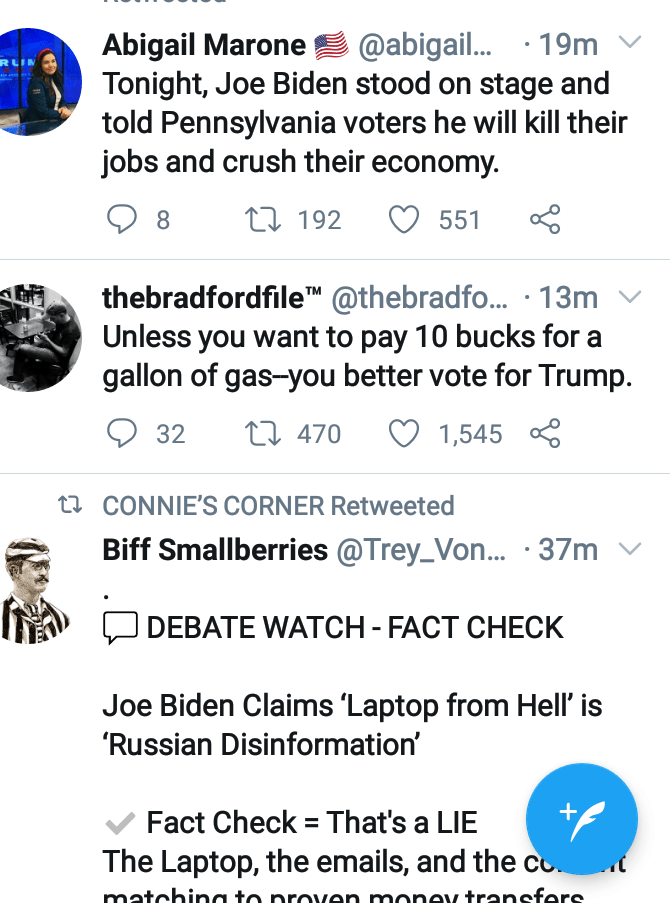Click the retweet icon beside CONNIE'S CORNER
The image size is (670, 903).
pos(70,506)
